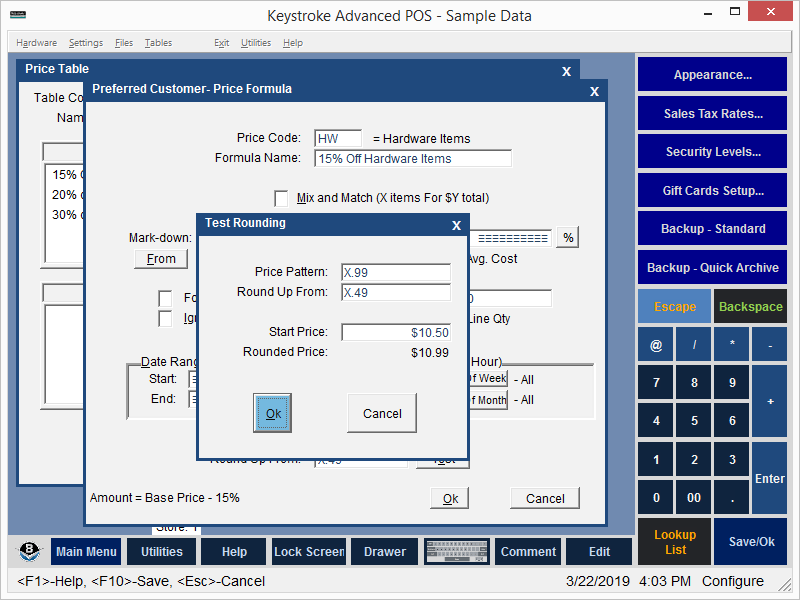Click the Lookup List button

pos(674,542)
